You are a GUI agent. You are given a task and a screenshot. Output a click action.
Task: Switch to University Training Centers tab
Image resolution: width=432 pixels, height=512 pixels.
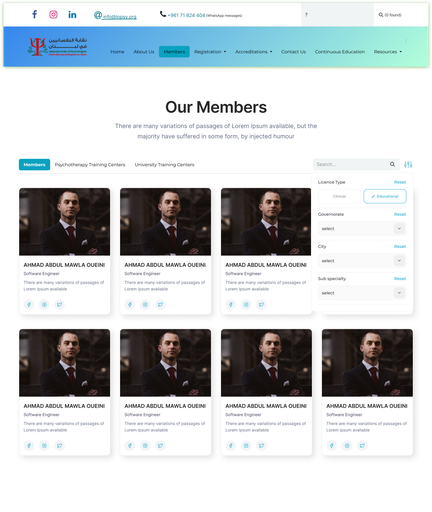point(164,165)
